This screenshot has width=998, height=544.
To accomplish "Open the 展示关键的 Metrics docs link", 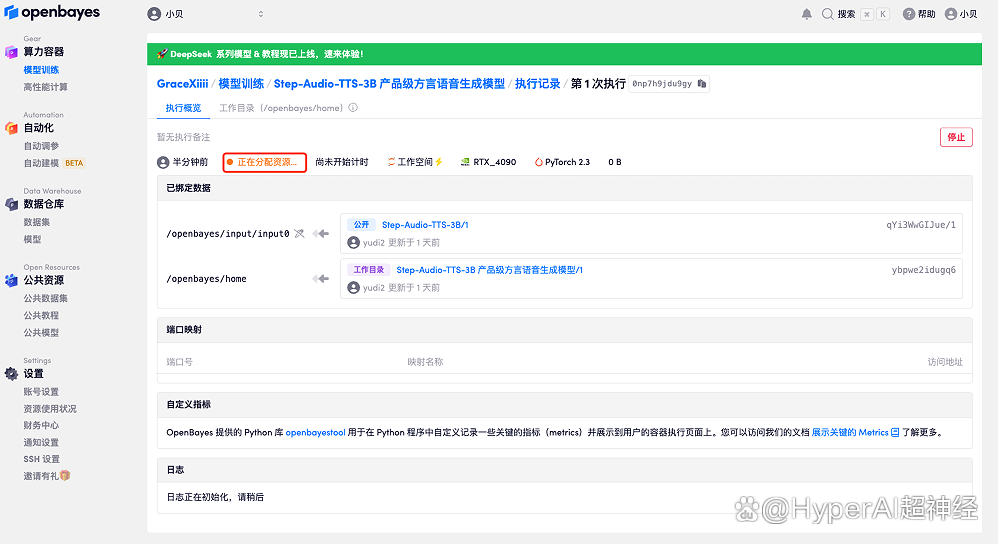I will coord(850,432).
